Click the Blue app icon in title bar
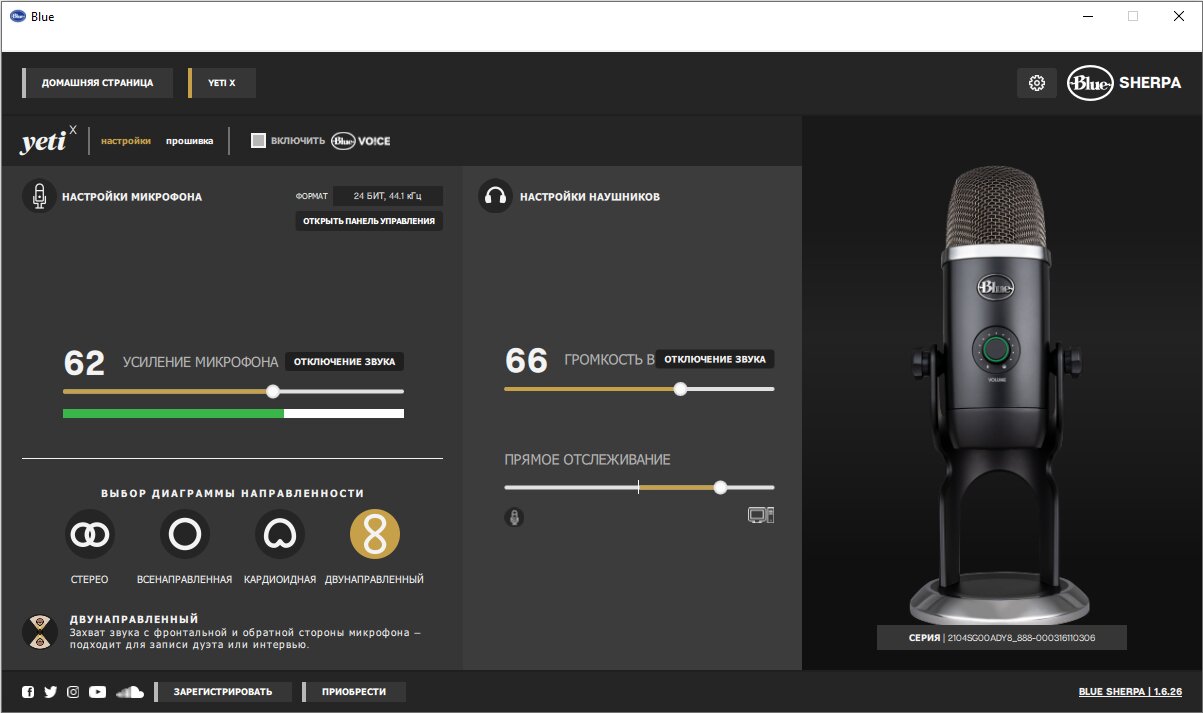 (17, 16)
